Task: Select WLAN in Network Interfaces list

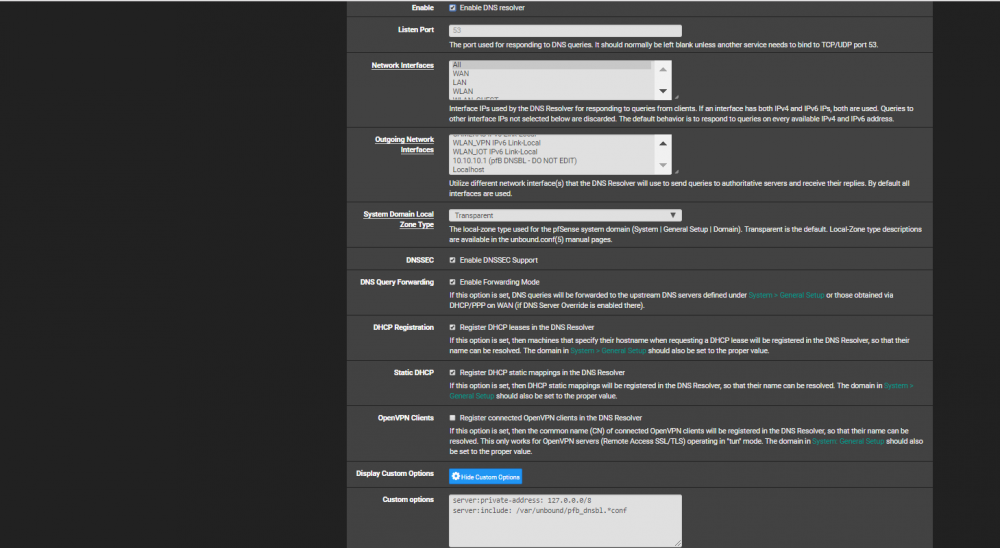Action: click(x=552, y=91)
